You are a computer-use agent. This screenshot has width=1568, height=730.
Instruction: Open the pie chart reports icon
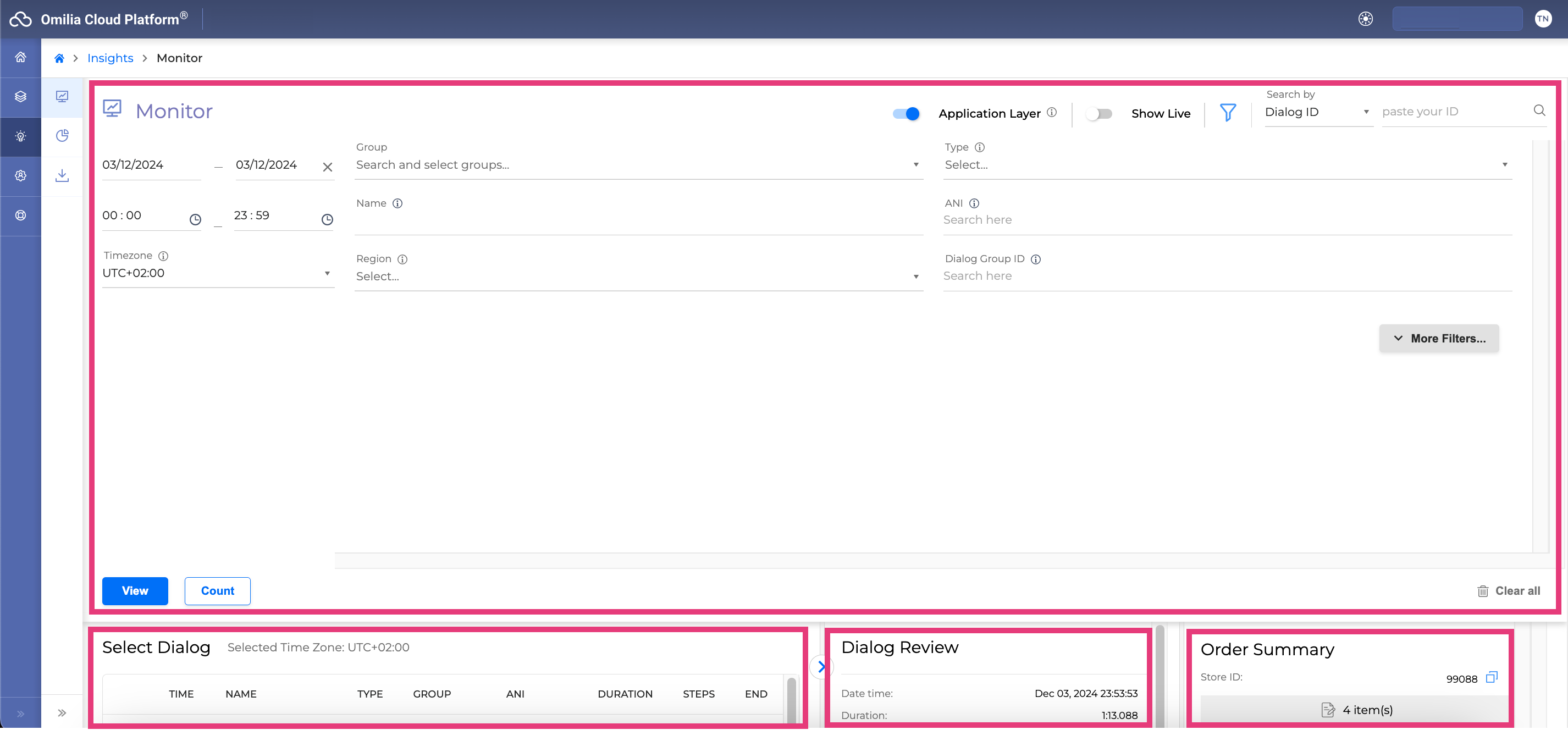pyautogui.click(x=62, y=136)
